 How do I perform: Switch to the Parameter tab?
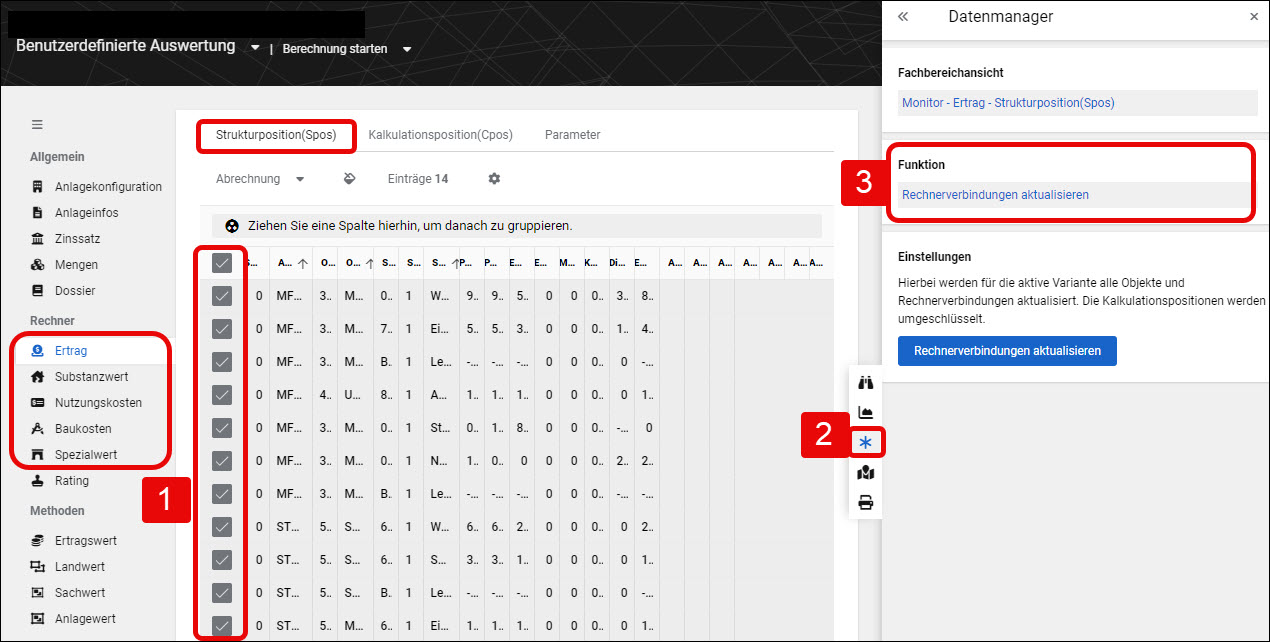point(572,135)
